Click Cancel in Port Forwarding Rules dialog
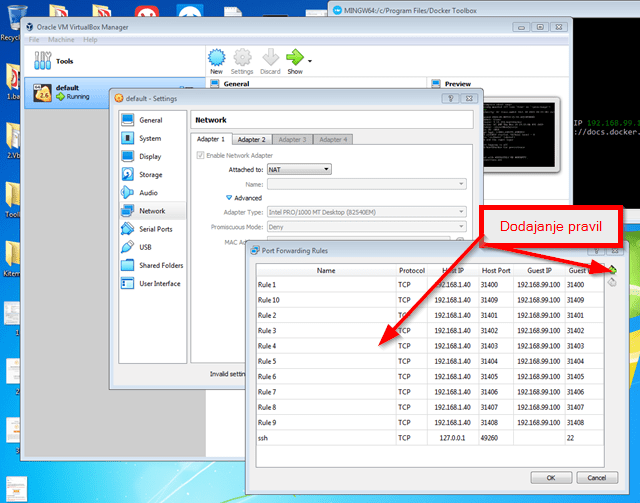 (x=597, y=477)
